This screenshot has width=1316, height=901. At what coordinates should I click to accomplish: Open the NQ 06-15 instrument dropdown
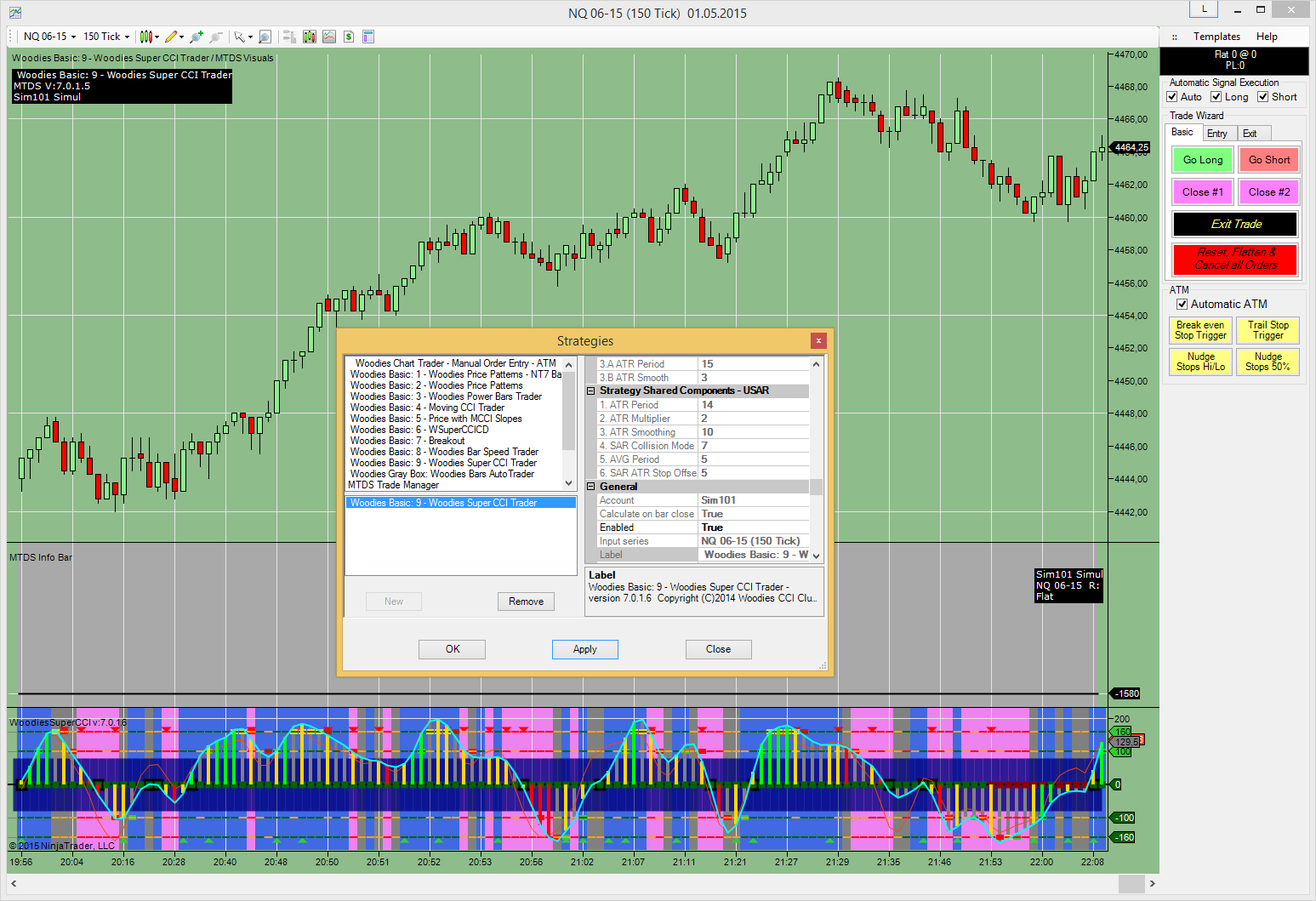tap(49, 37)
